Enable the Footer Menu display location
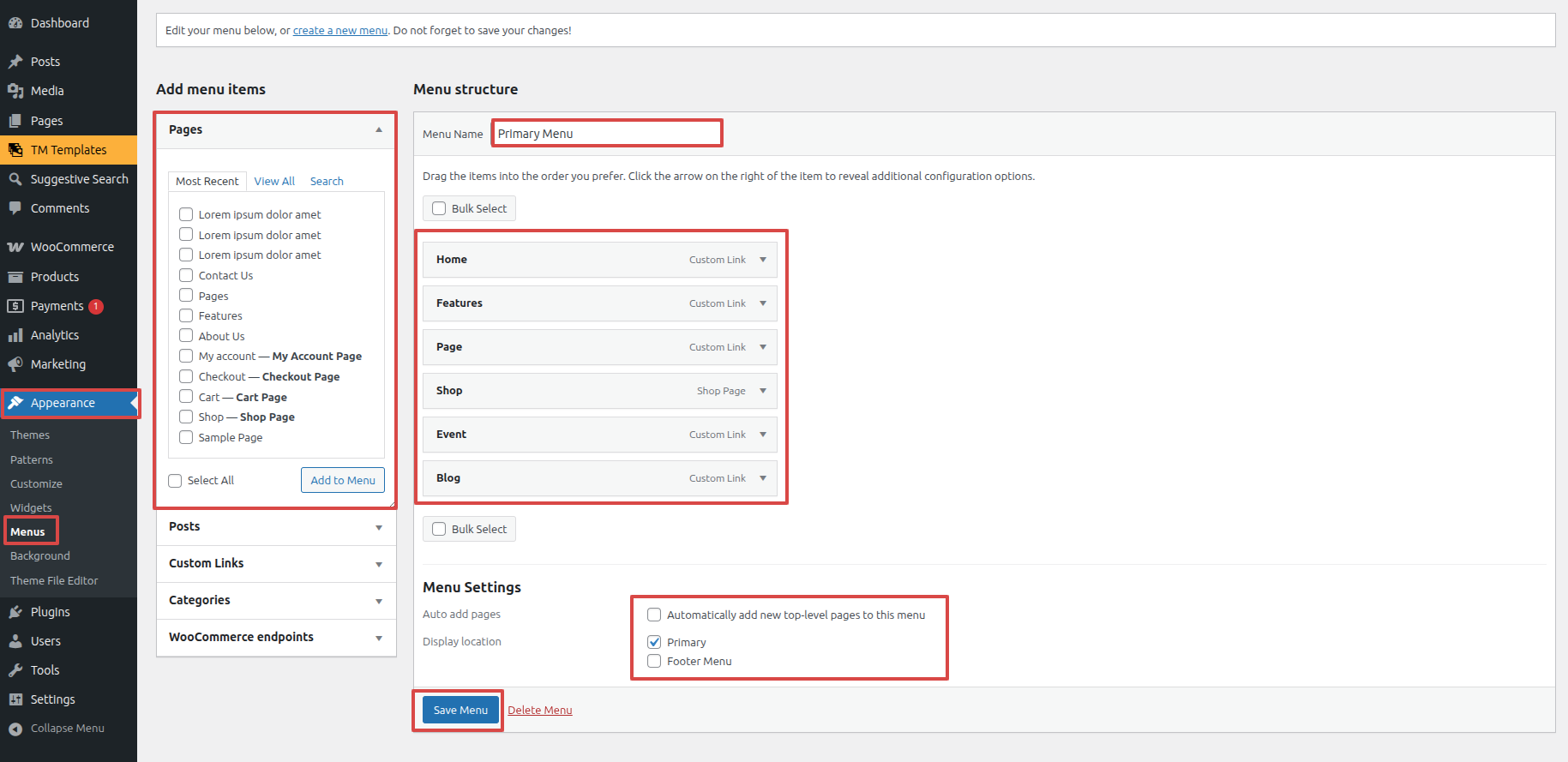 pyautogui.click(x=654, y=661)
